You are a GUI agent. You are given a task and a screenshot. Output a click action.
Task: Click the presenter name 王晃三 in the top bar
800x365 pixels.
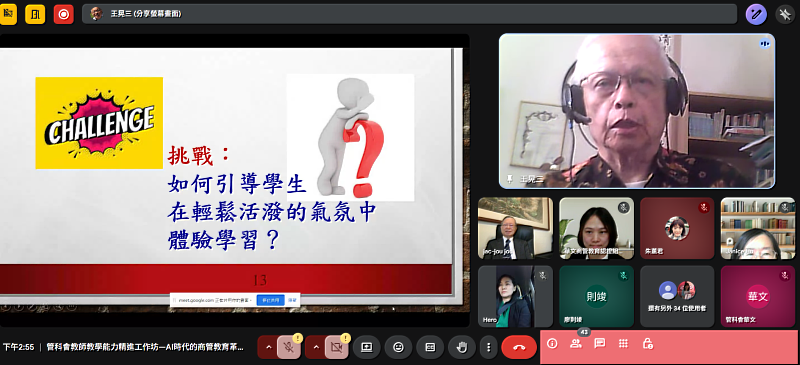[x=120, y=14]
